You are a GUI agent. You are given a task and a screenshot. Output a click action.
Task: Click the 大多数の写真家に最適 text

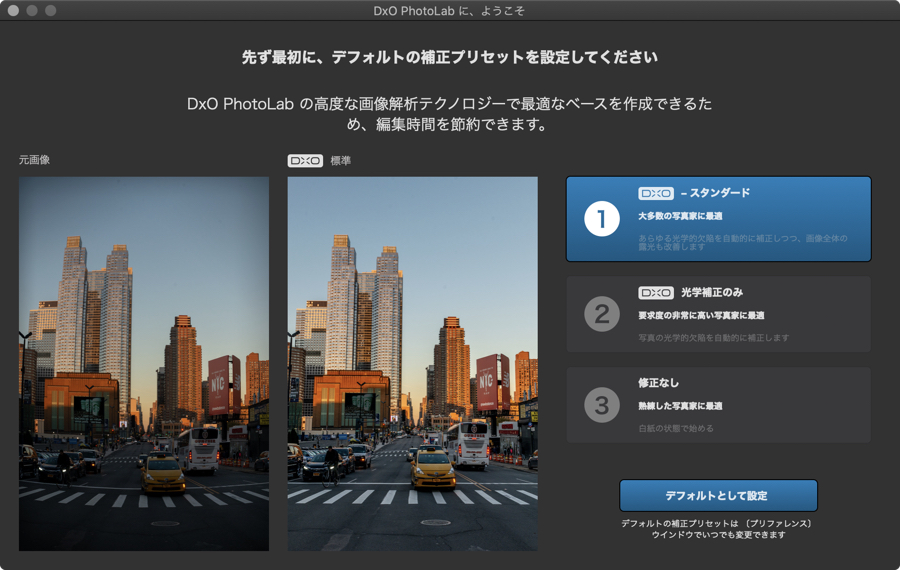680,216
